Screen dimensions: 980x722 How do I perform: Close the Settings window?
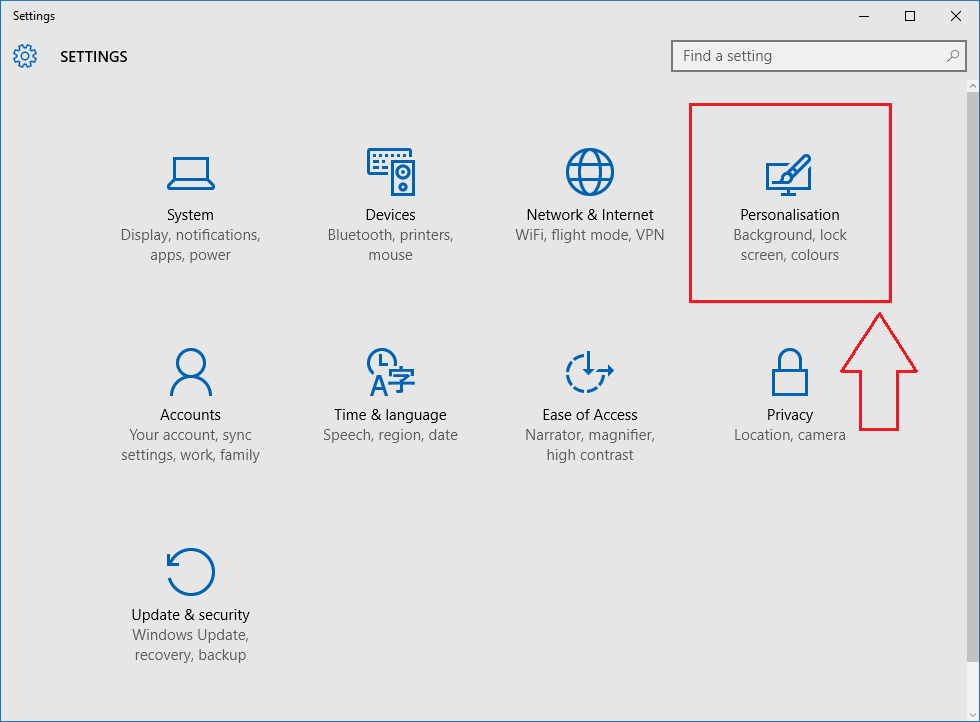click(956, 16)
